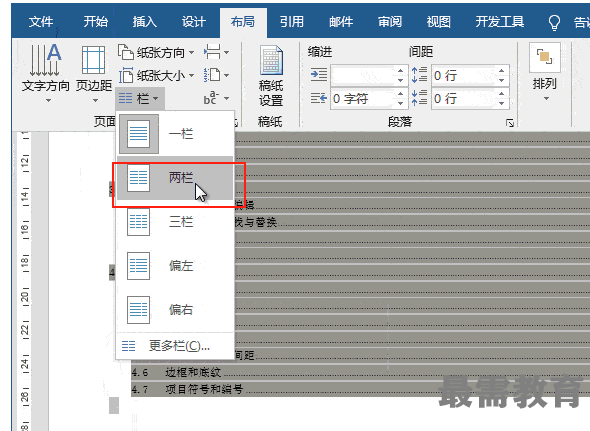Open the 开发工具 tab
Viewport: 590px width, 431px height.
500,22
